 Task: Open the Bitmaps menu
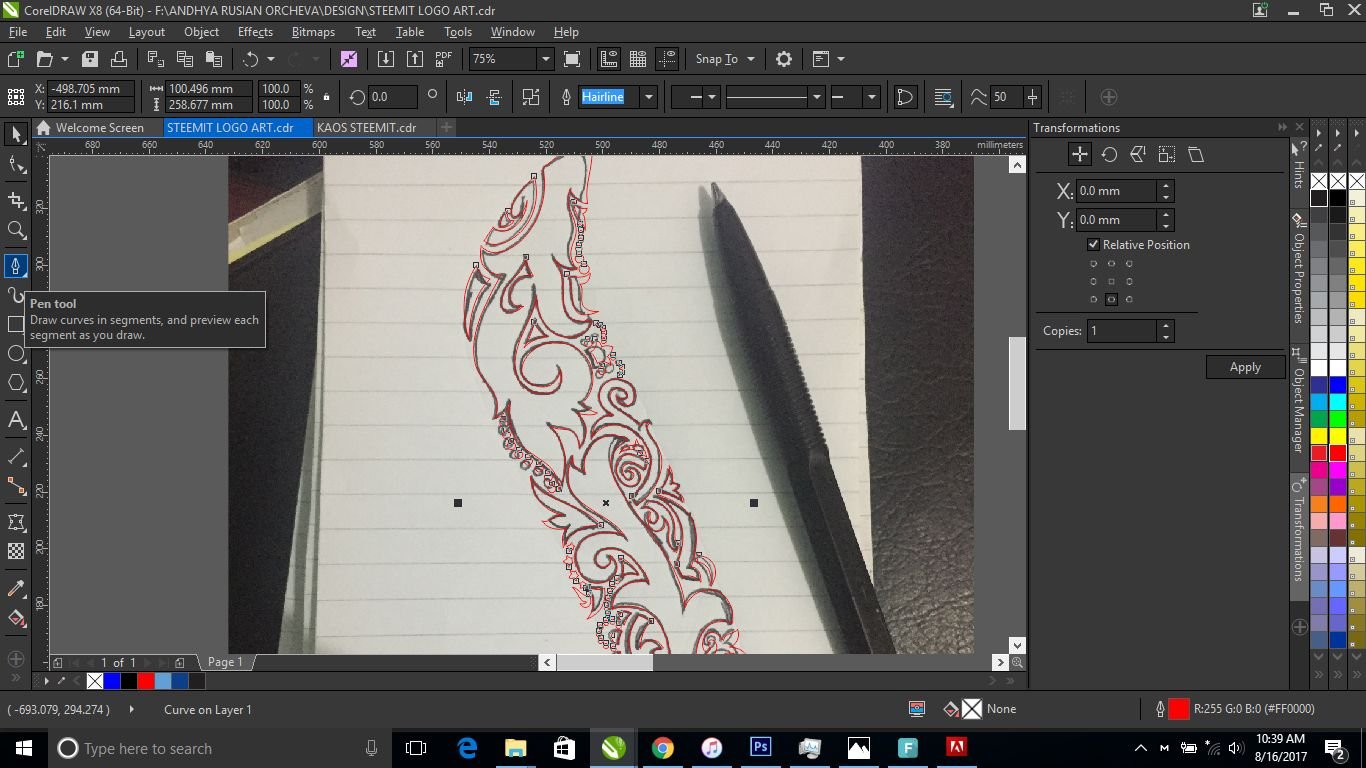(x=313, y=32)
